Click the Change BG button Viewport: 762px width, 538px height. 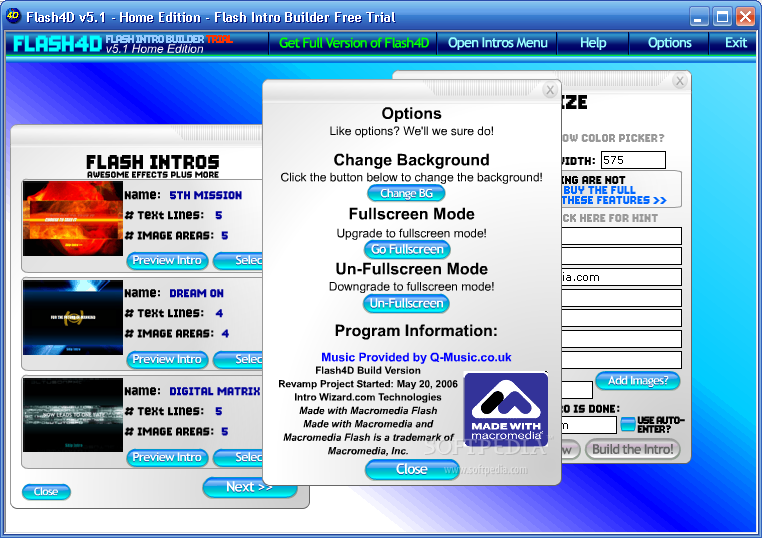click(x=406, y=193)
